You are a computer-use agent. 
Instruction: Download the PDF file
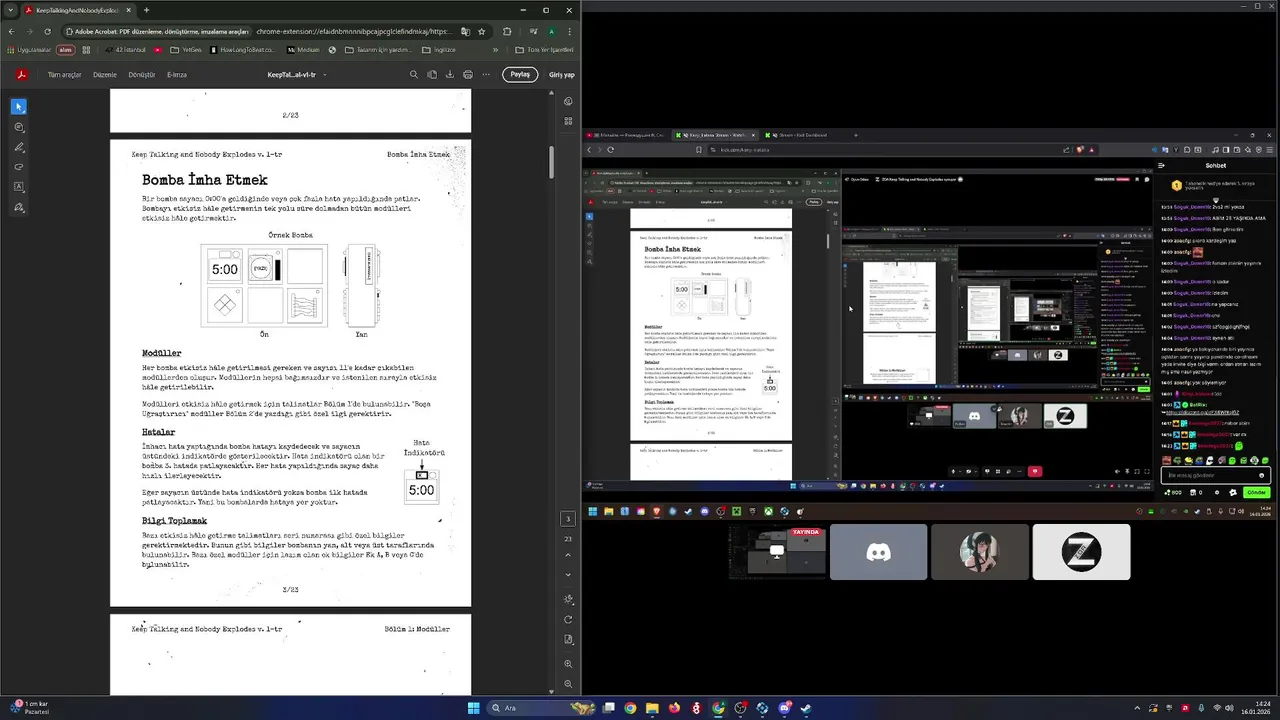coord(449,74)
